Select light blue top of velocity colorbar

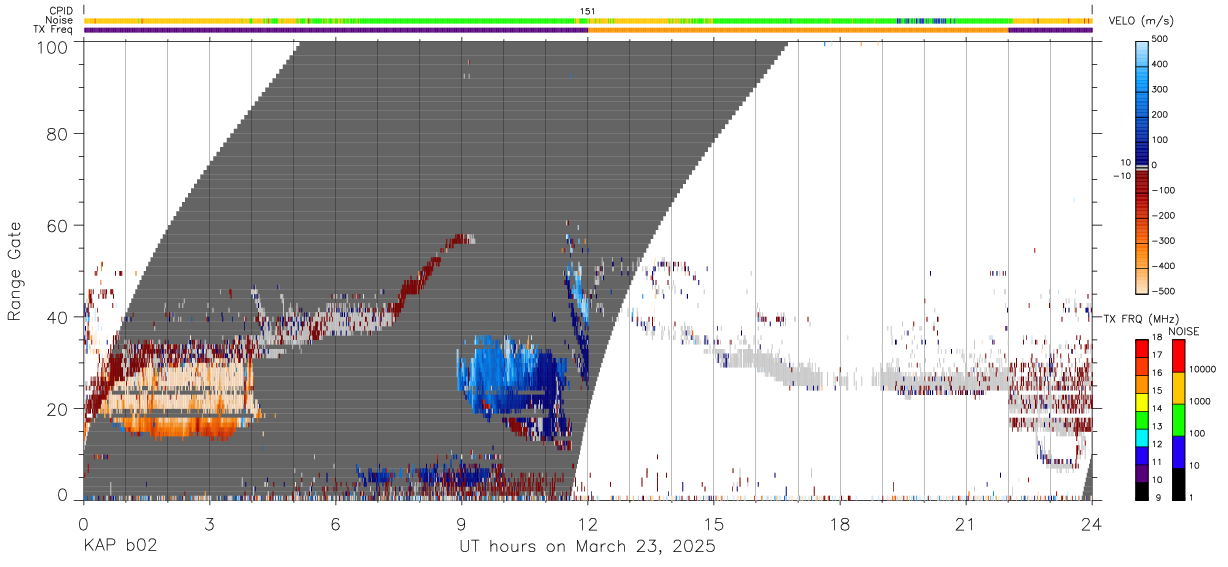tap(1141, 55)
